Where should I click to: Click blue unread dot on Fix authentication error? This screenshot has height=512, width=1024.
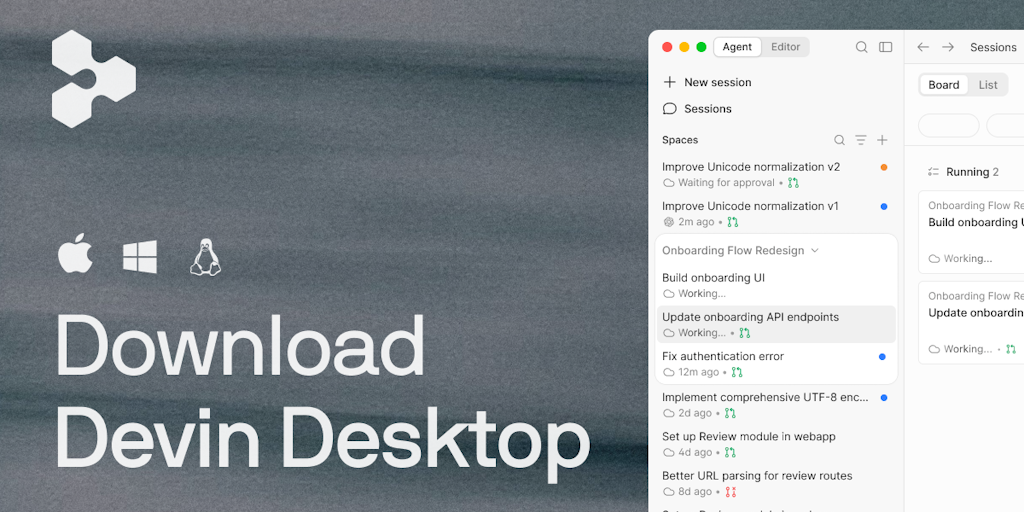[x=882, y=357]
